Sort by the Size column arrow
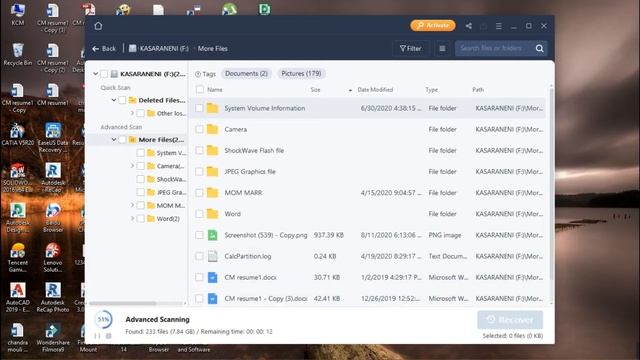640x360 pixels. pos(350,90)
